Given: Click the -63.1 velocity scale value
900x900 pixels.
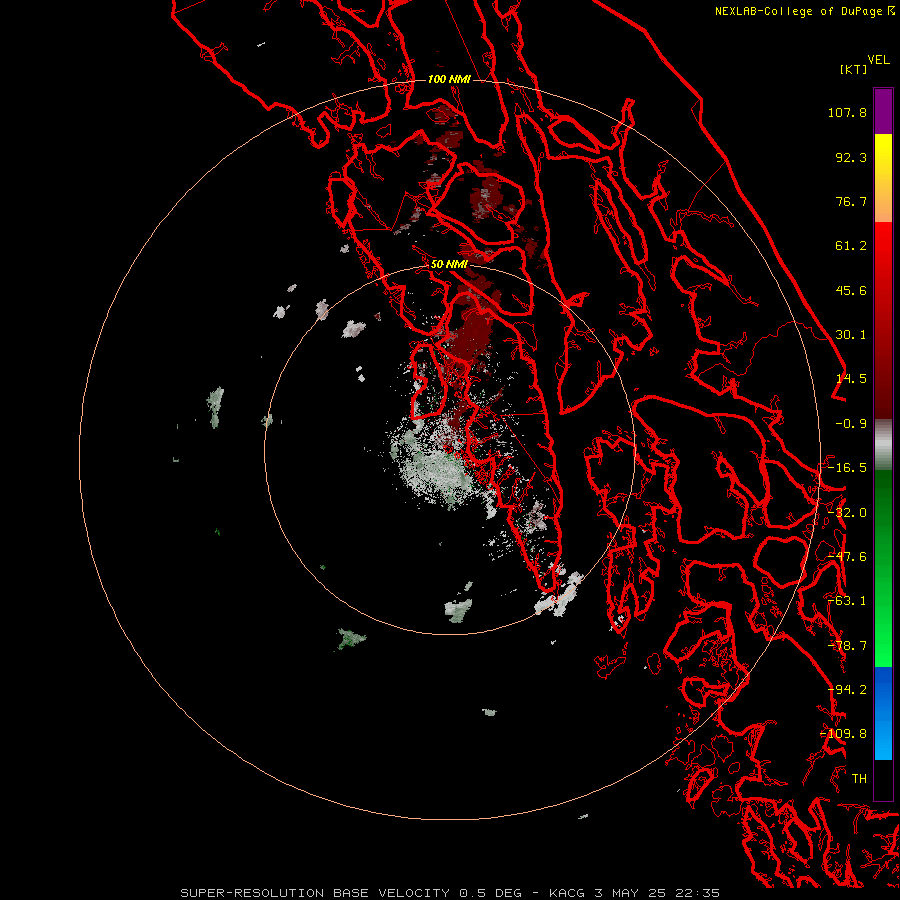Looking at the screenshot, I should tap(847, 601).
